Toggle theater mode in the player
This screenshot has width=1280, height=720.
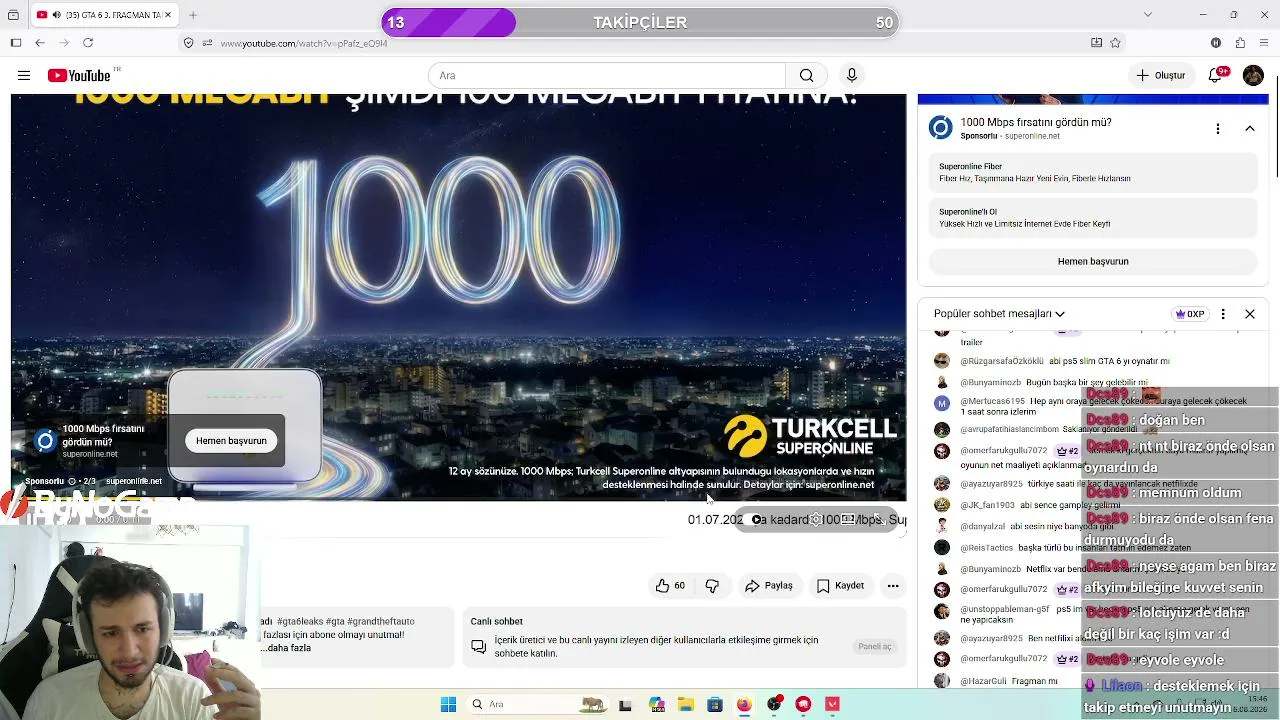click(847, 519)
